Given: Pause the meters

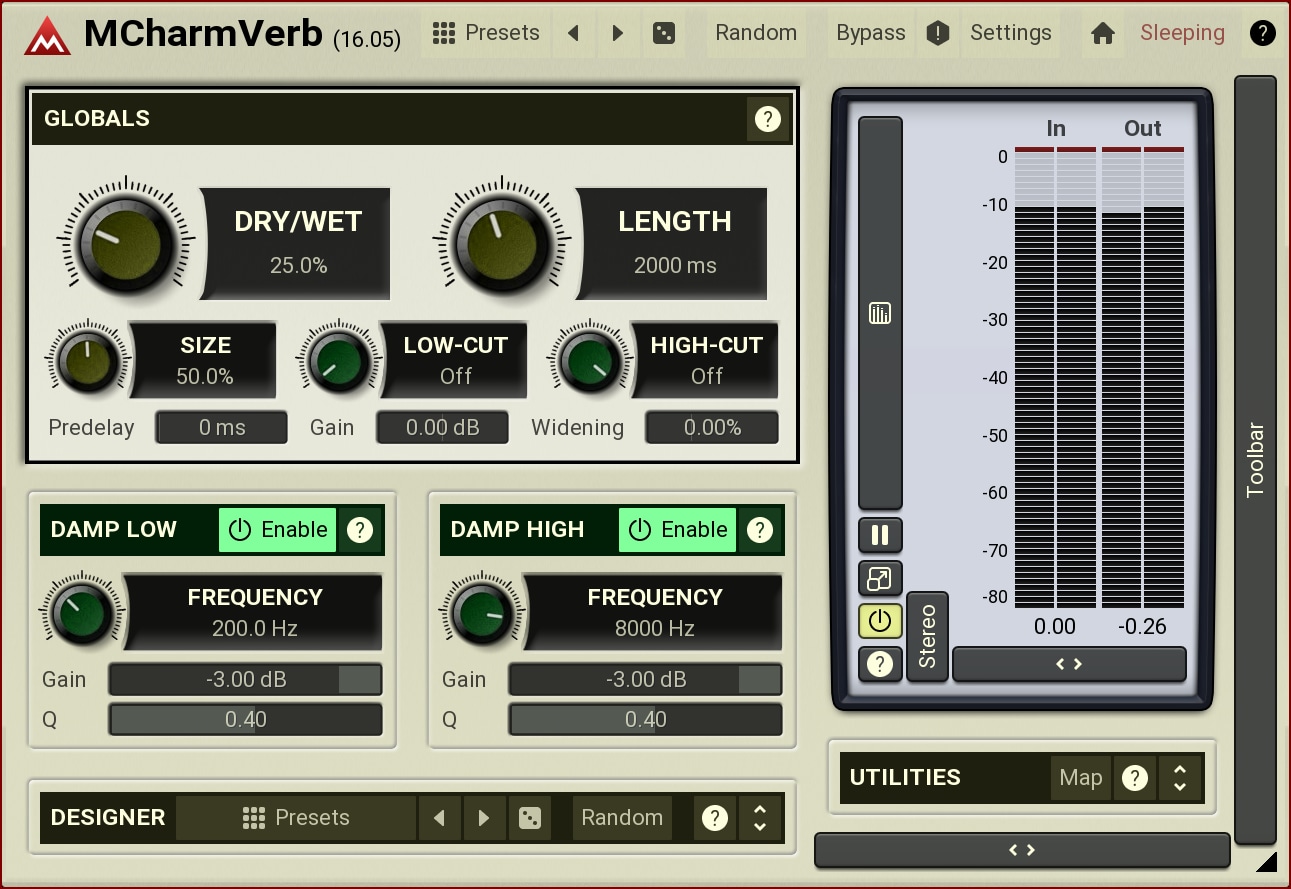Looking at the screenshot, I should tap(880, 536).
